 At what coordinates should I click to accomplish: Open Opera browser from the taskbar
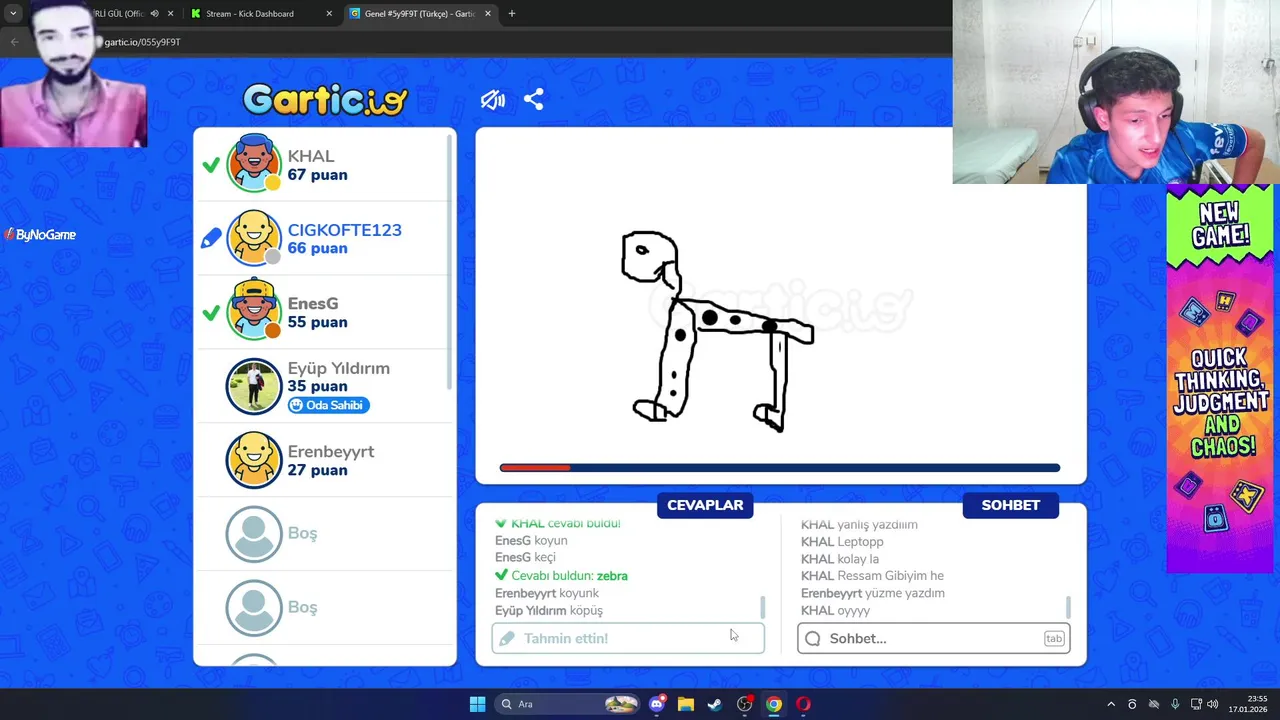(803, 704)
